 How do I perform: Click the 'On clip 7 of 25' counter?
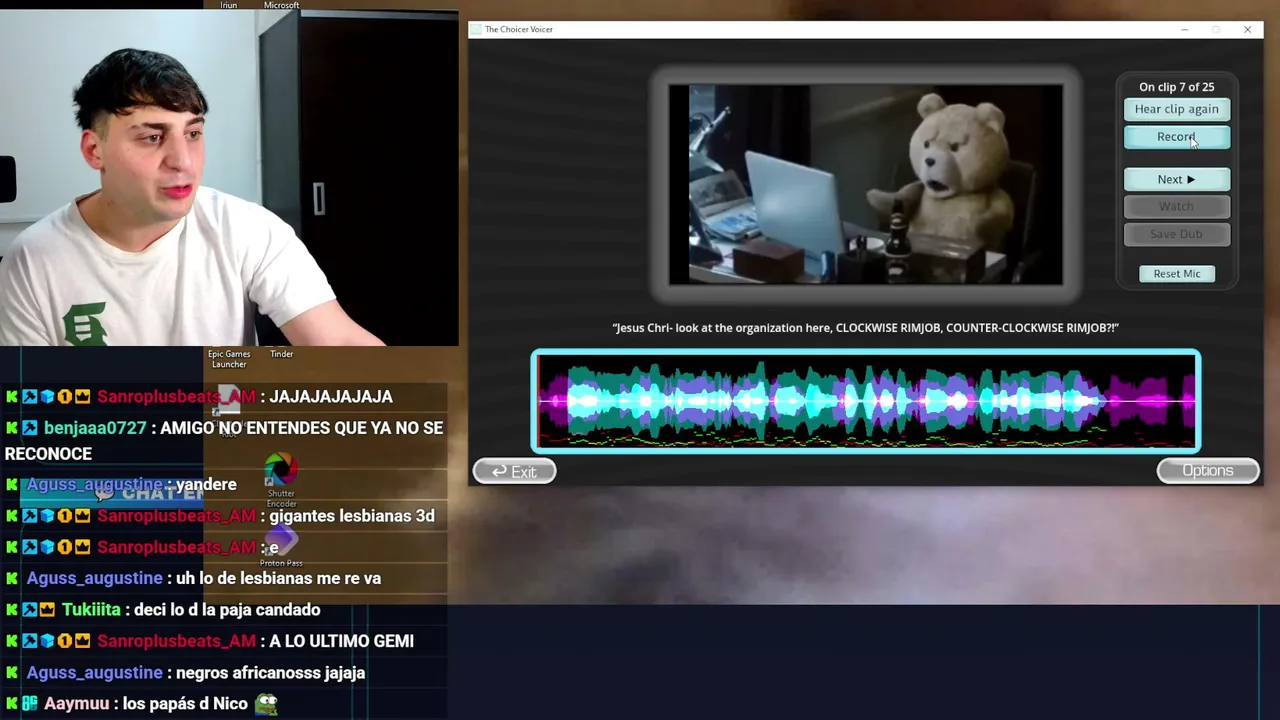coord(1177,87)
